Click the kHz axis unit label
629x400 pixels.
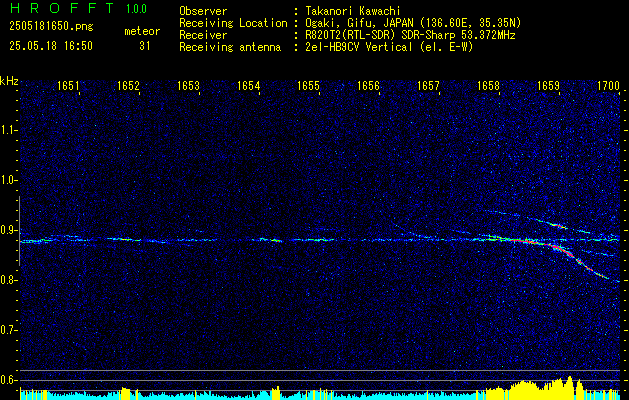(x=9, y=81)
